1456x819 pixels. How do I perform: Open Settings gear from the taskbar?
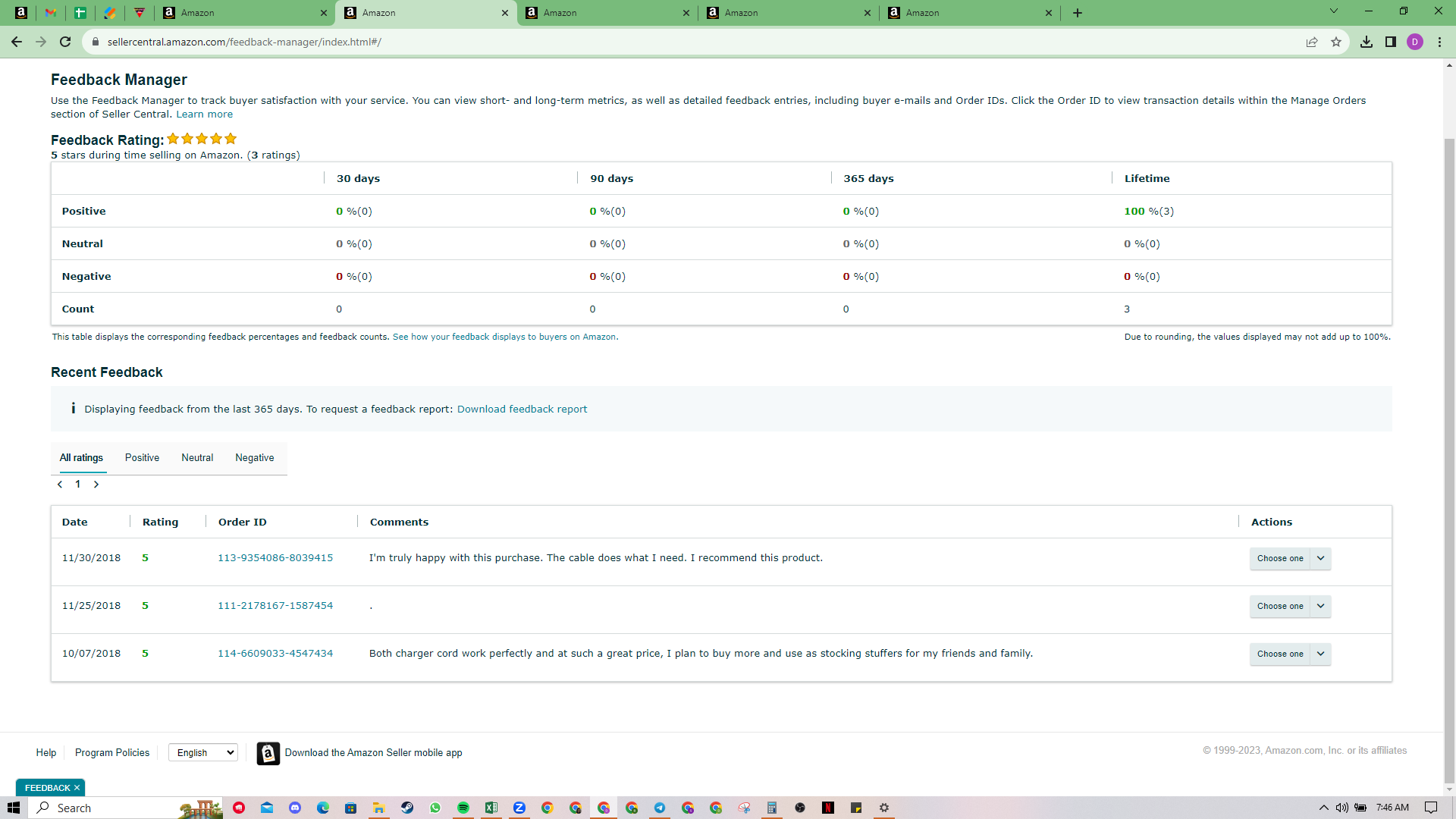(x=884, y=808)
